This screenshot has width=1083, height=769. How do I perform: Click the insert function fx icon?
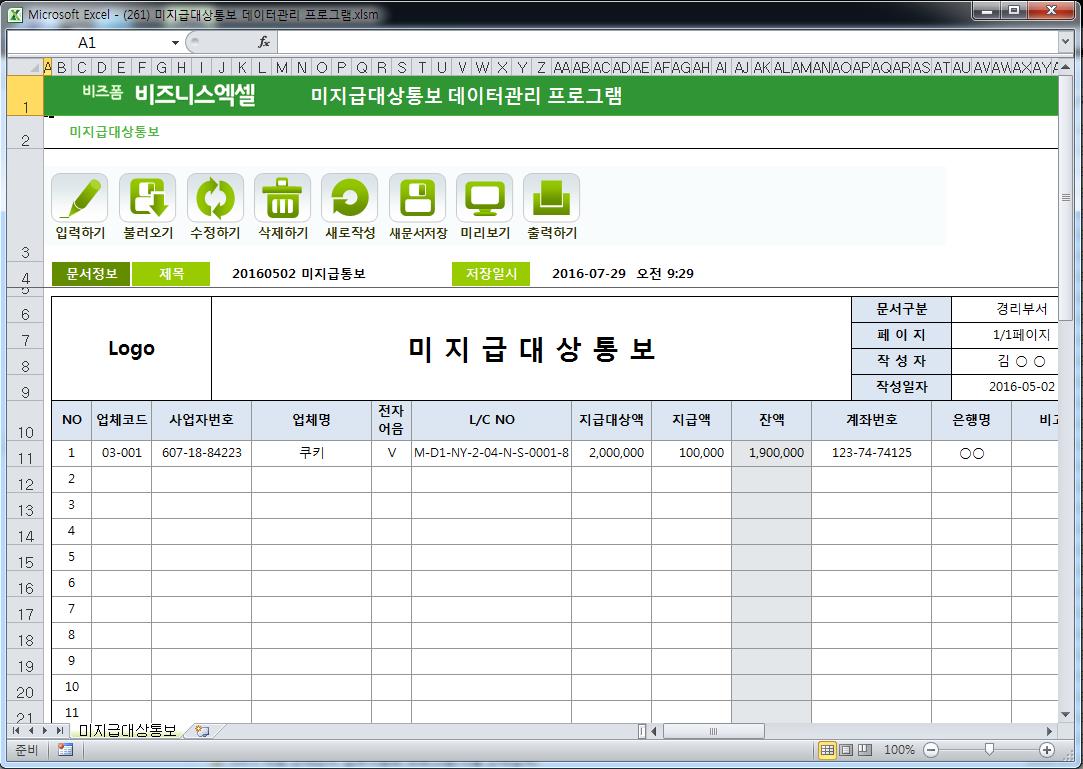[x=264, y=42]
